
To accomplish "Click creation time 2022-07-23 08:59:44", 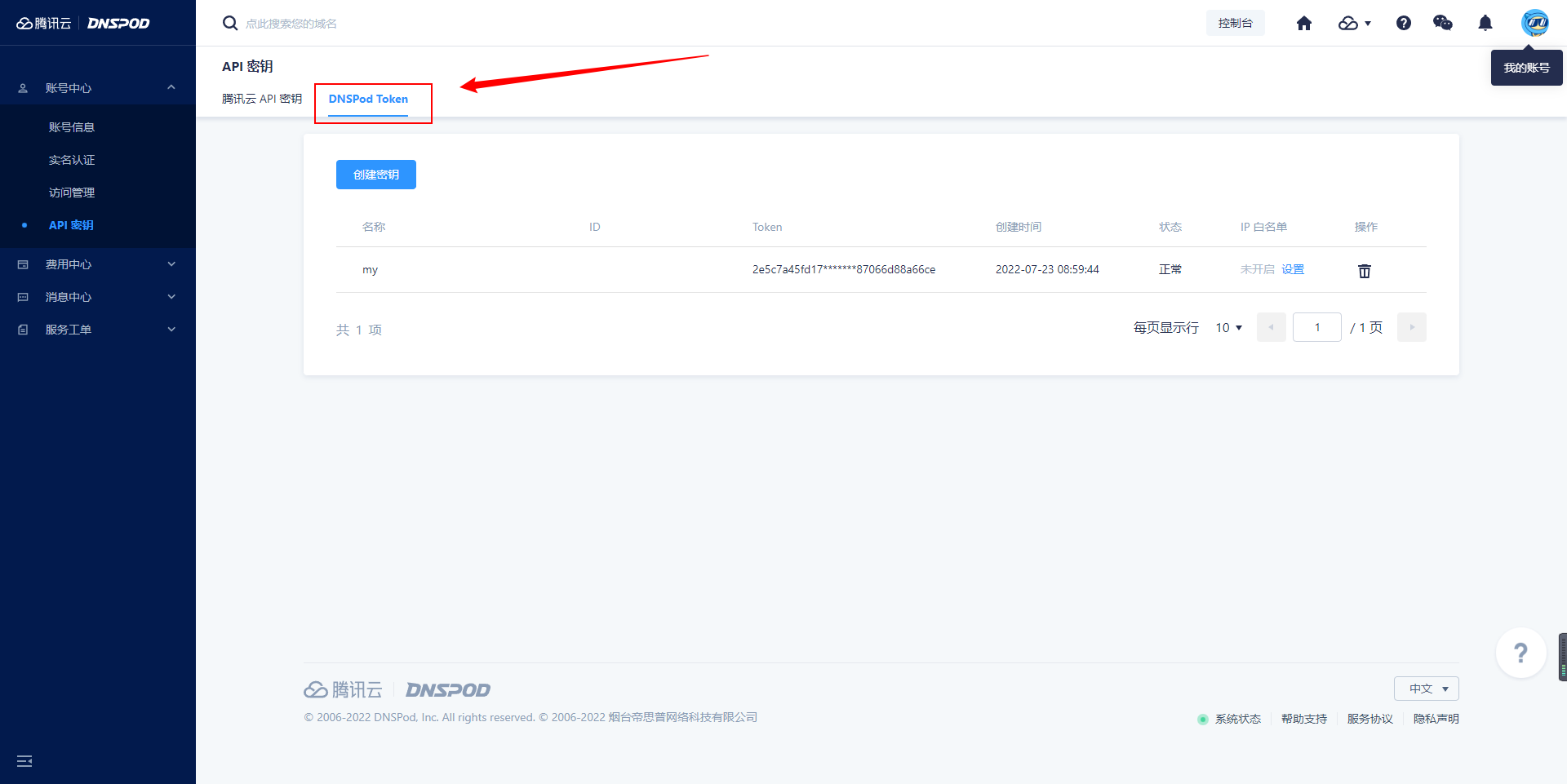I will [1047, 269].
